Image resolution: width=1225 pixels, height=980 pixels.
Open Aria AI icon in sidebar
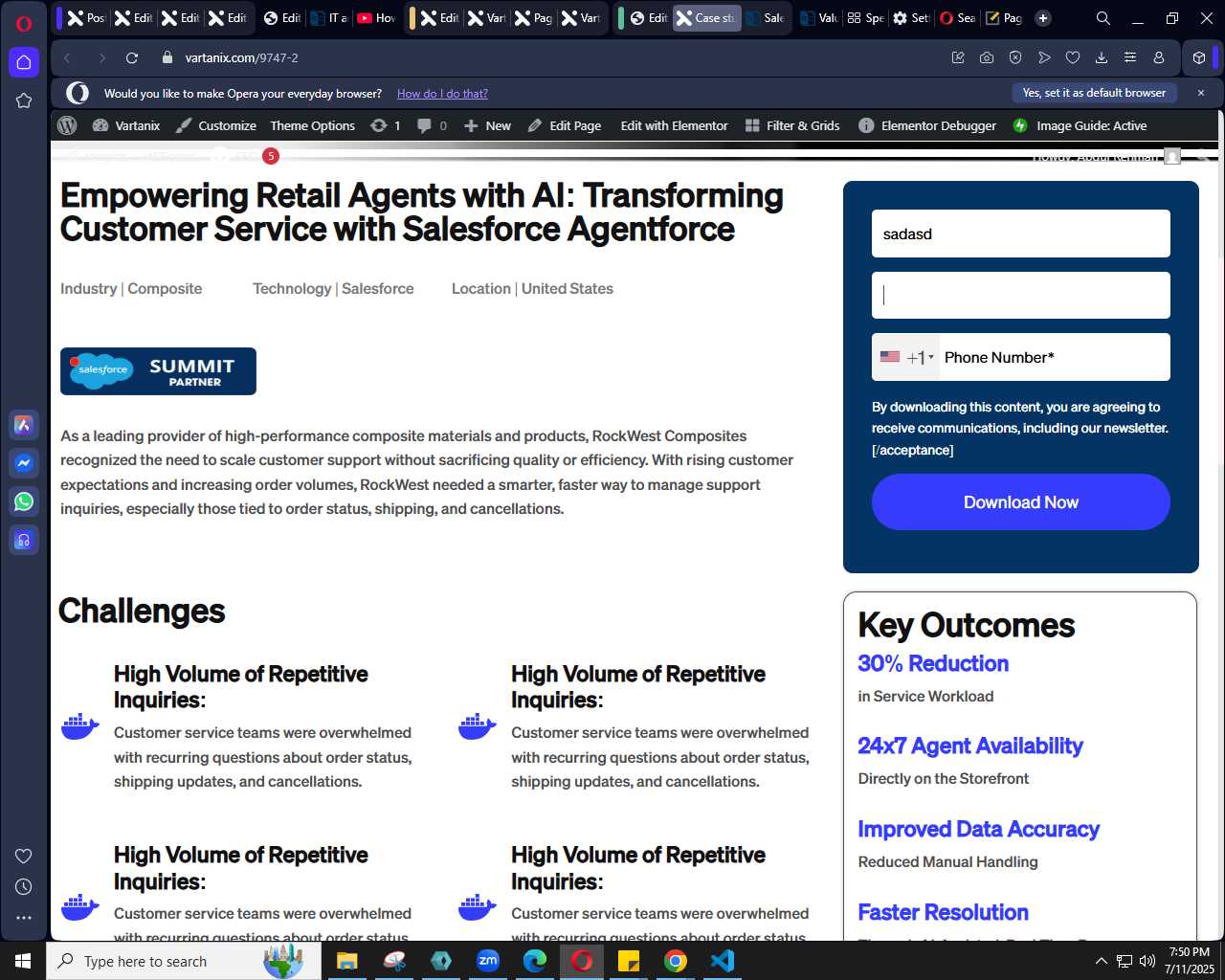24,425
